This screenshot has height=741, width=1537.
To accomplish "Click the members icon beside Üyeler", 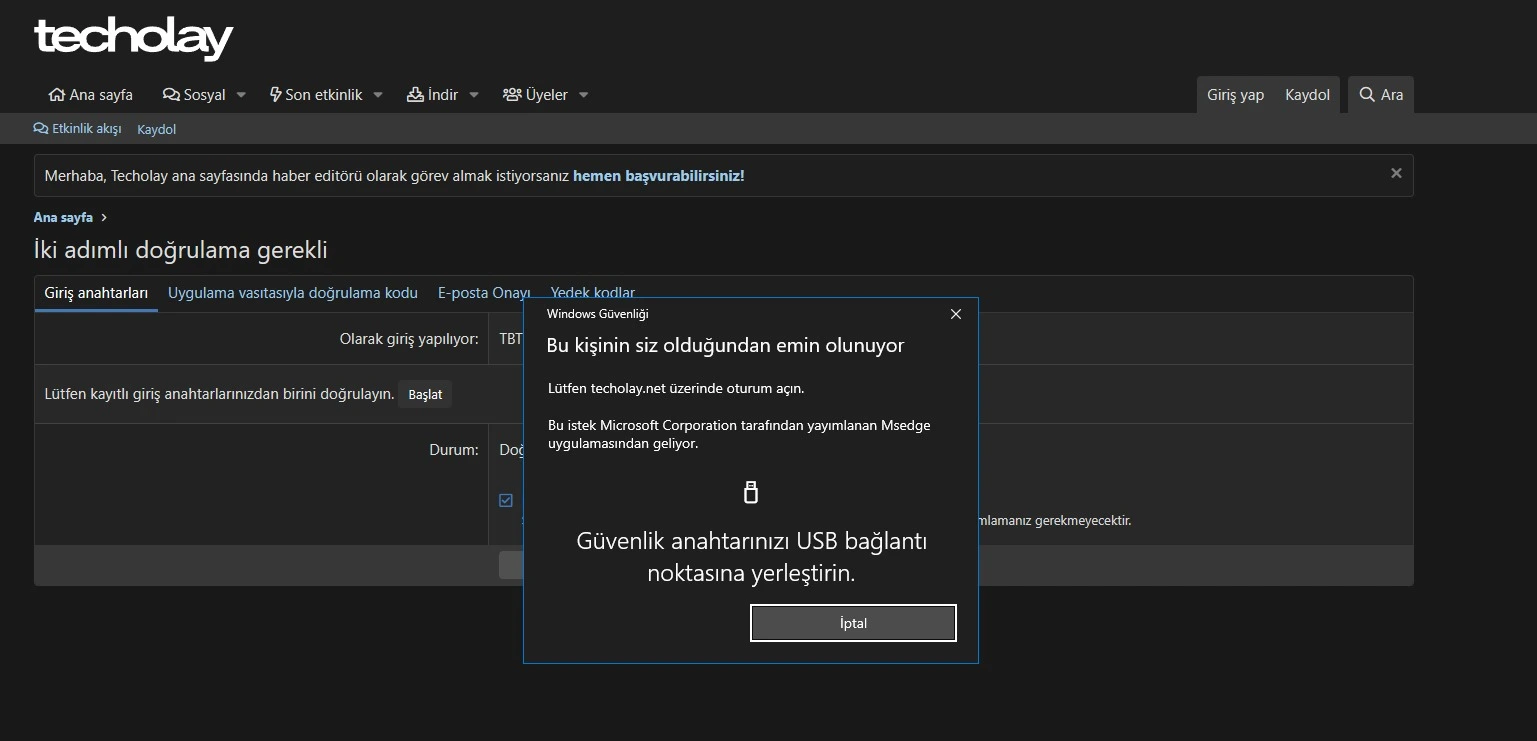I will pyautogui.click(x=512, y=95).
